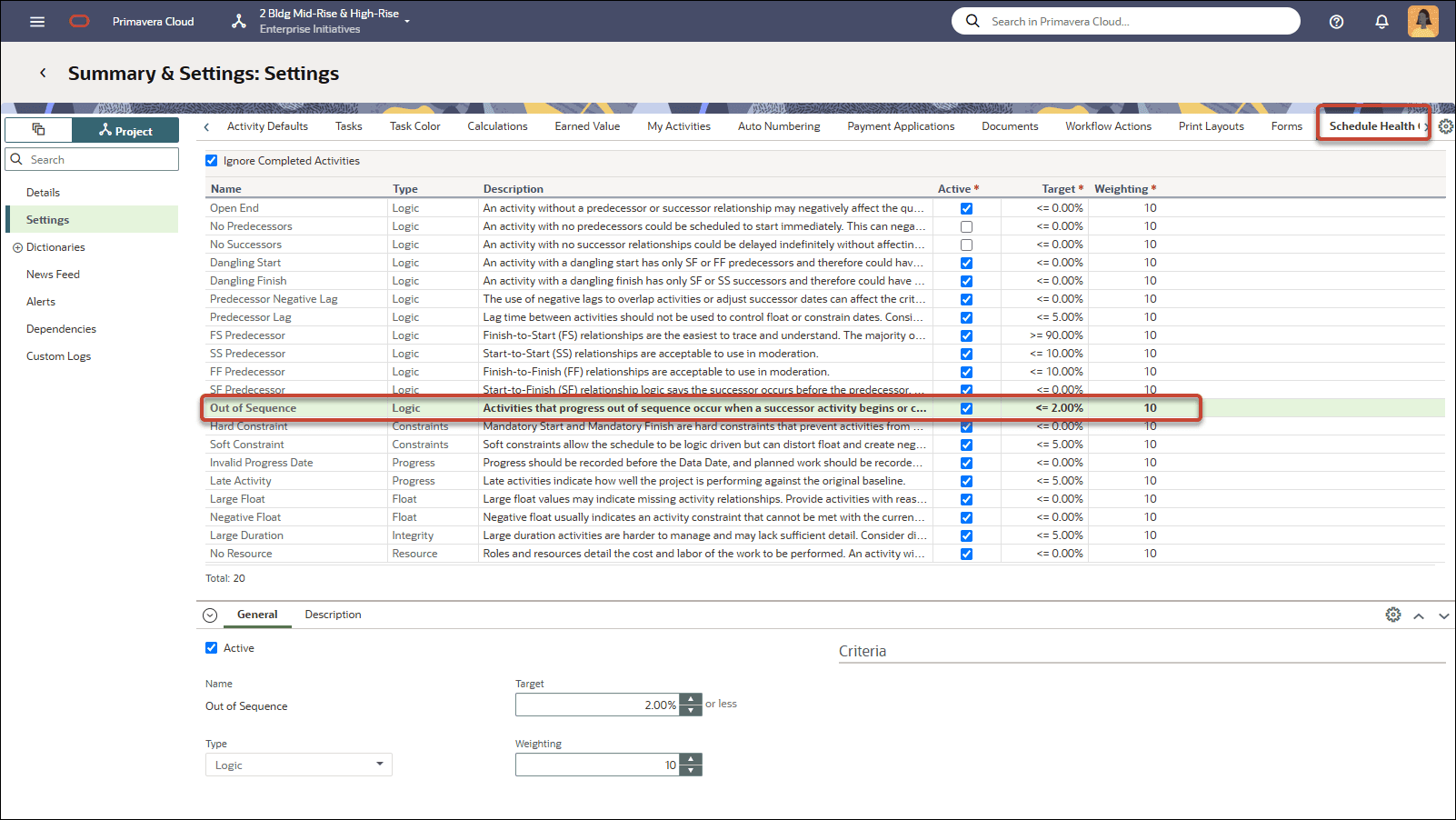The width and height of the screenshot is (1456, 820).
Task: Click the settings tabs gear icon
Action: point(1446,126)
